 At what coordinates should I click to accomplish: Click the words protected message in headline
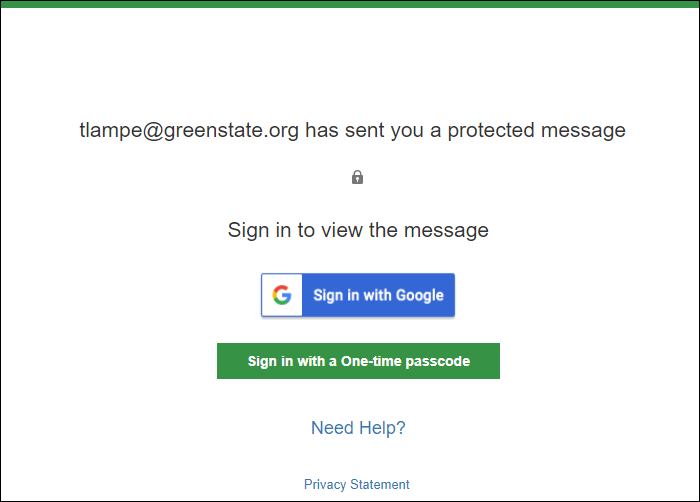pyautogui.click(x=537, y=130)
